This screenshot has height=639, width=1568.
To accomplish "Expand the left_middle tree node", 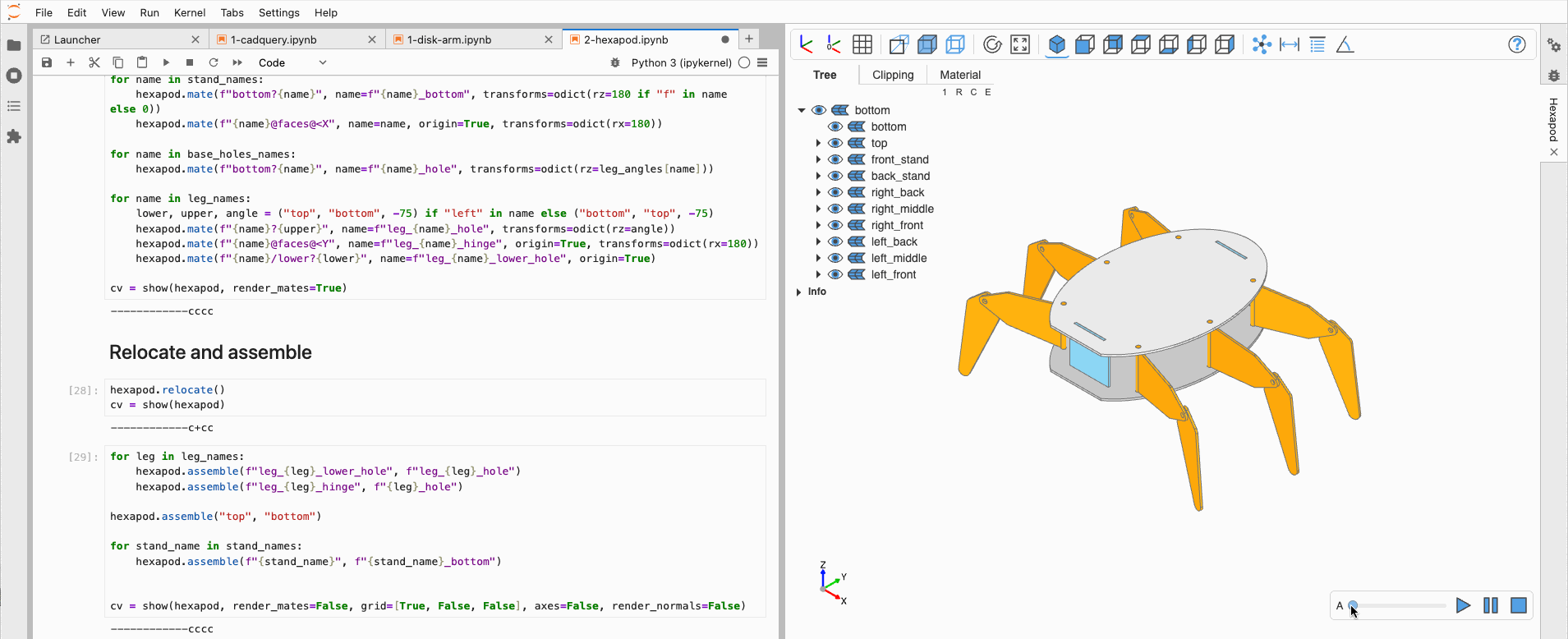I will pos(818,258).
